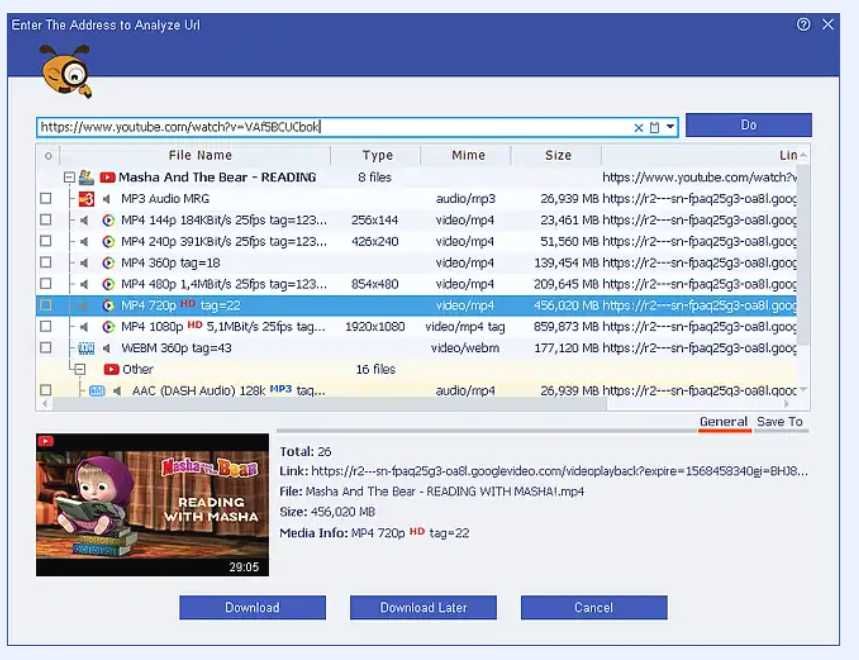
Task: Click the scroll-down arrow of file list
Action: point(804,390)
